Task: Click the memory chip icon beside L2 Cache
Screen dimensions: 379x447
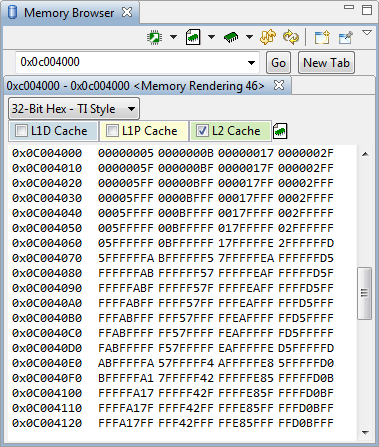Action: [x=280, y=131]
